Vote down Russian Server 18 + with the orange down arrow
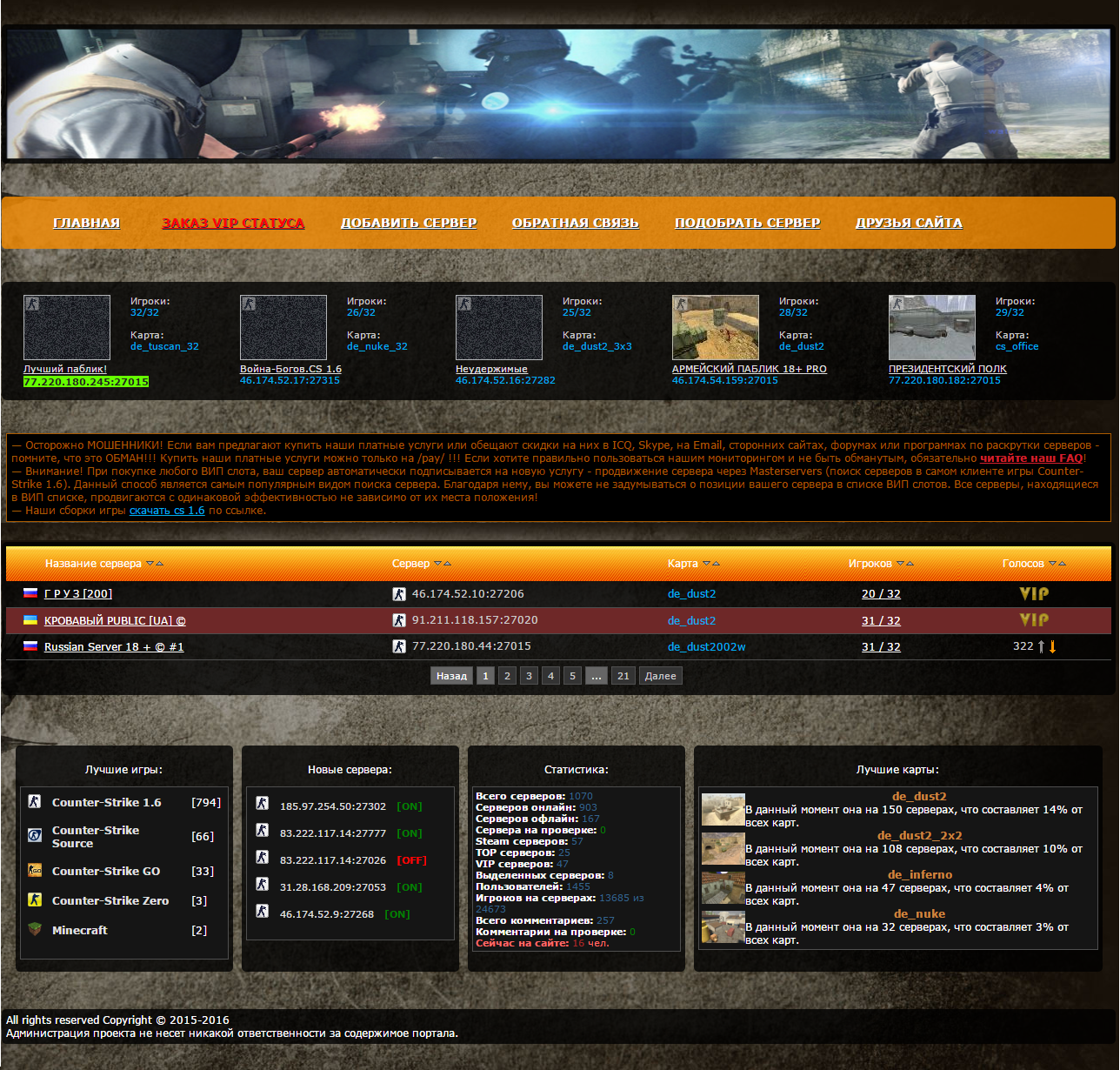Image resolution: width=1120 pixels, height=1070 pixels. point(1052,646)
